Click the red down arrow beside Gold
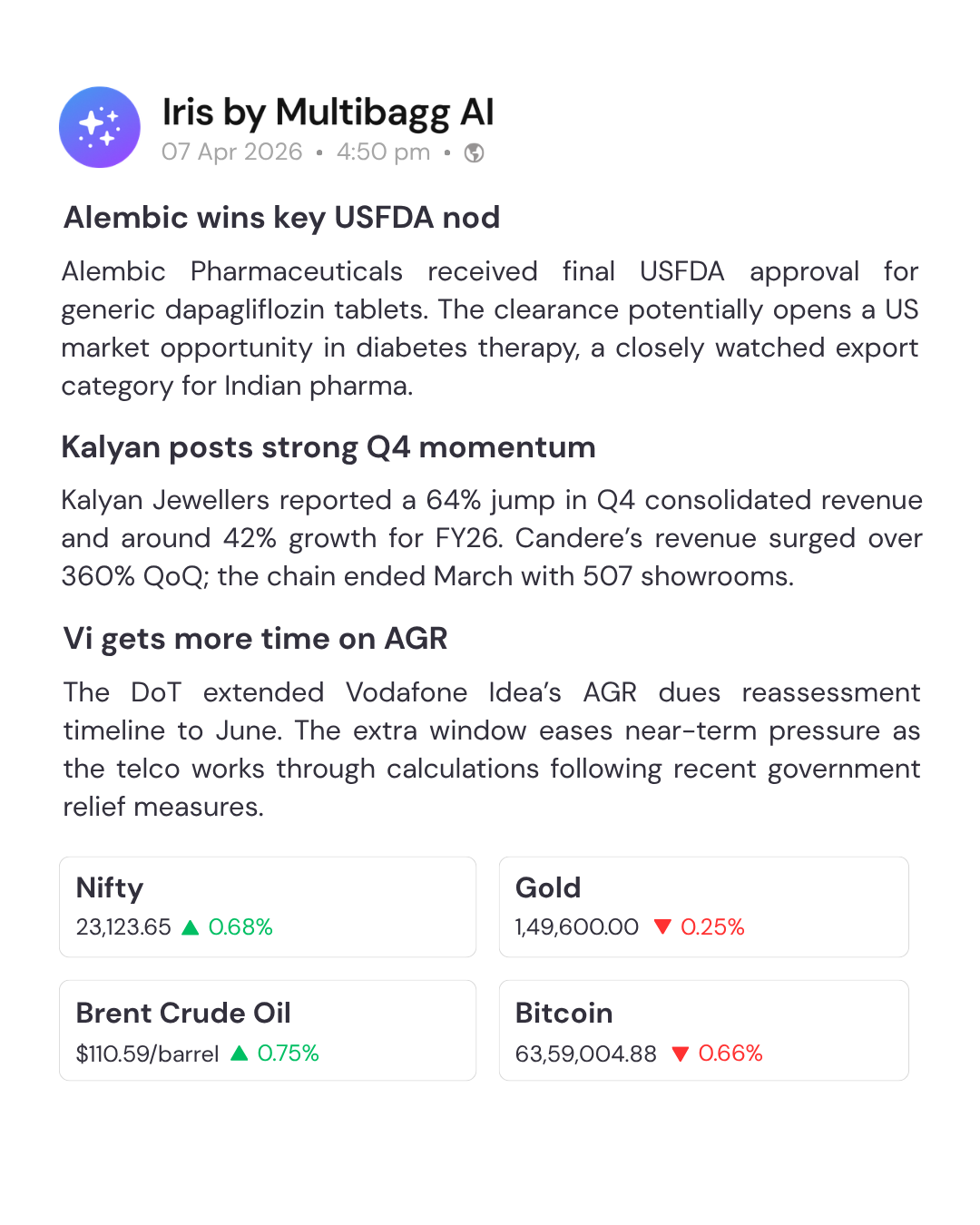Viewport: 980px width, 1225px height. tap(662, 926)
